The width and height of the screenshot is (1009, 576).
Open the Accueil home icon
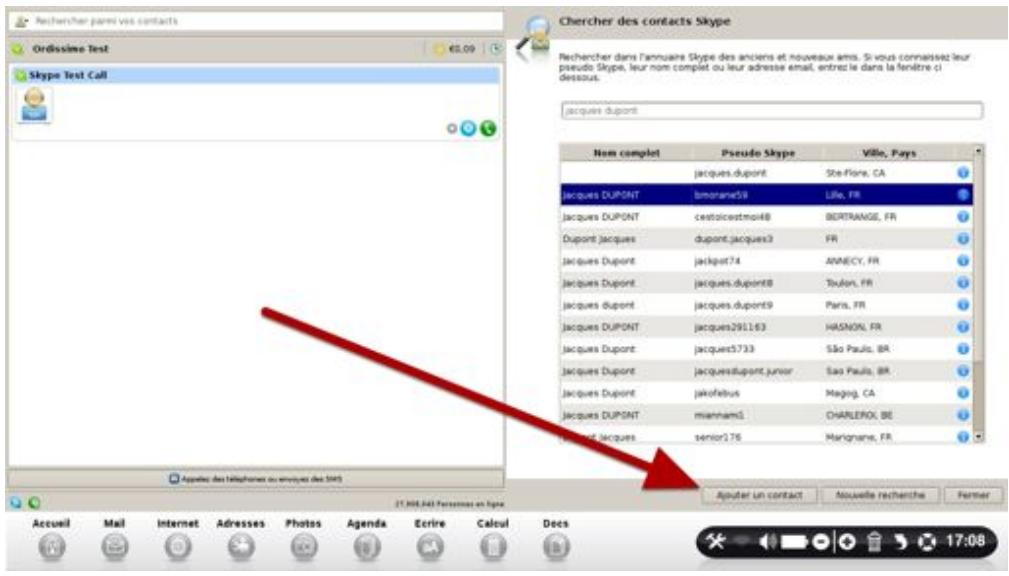pos(52,547)
